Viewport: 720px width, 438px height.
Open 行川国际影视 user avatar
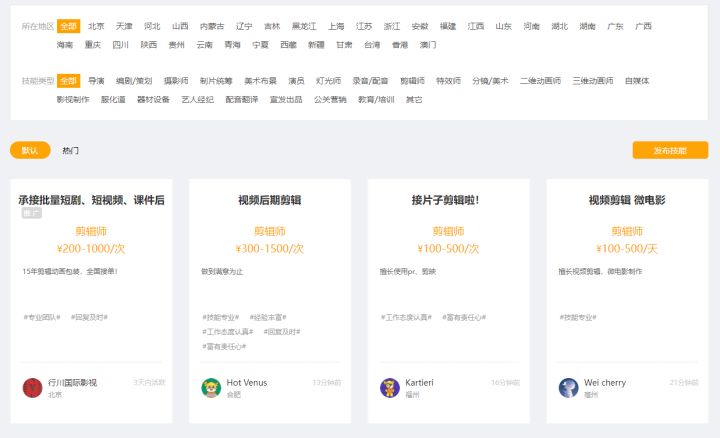point(32,388)
